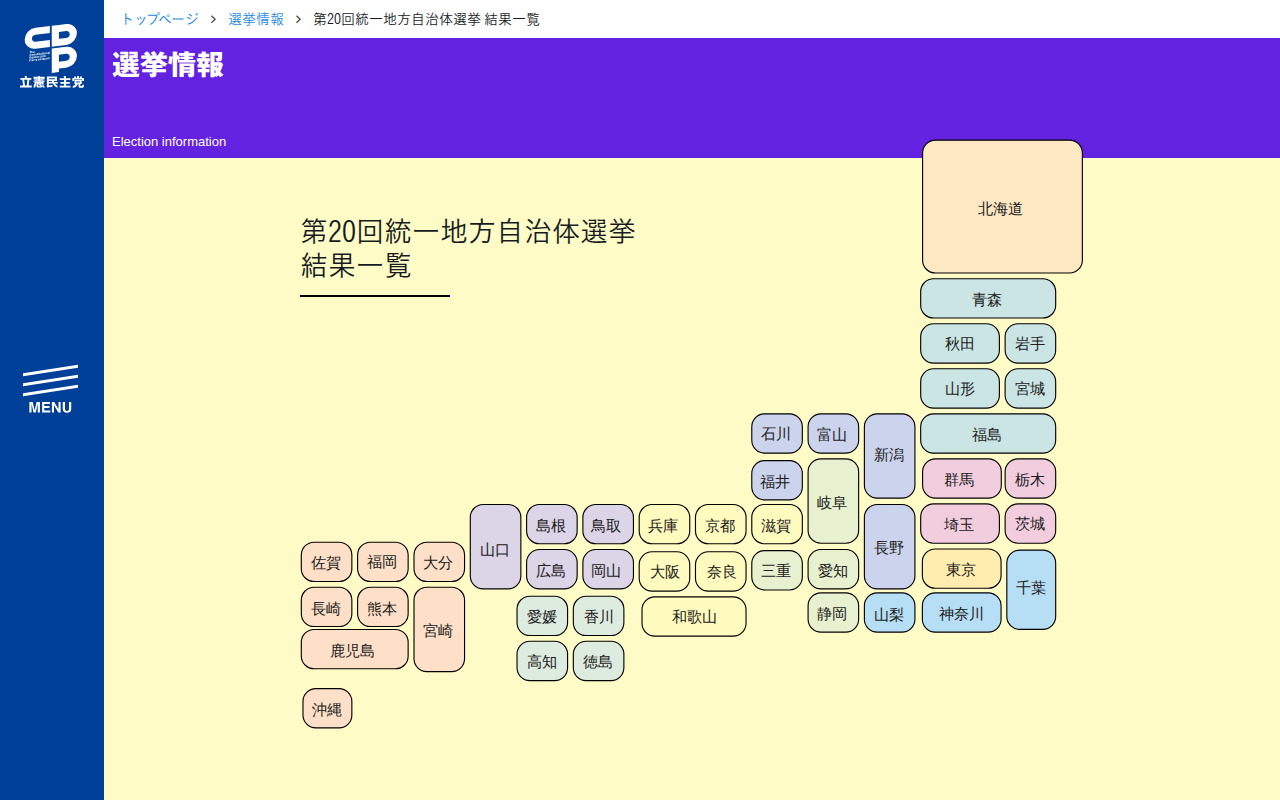Select 北海道 prefecture tile
The height and width of the screenshot is (800, 1280).
click(1002, 207)
